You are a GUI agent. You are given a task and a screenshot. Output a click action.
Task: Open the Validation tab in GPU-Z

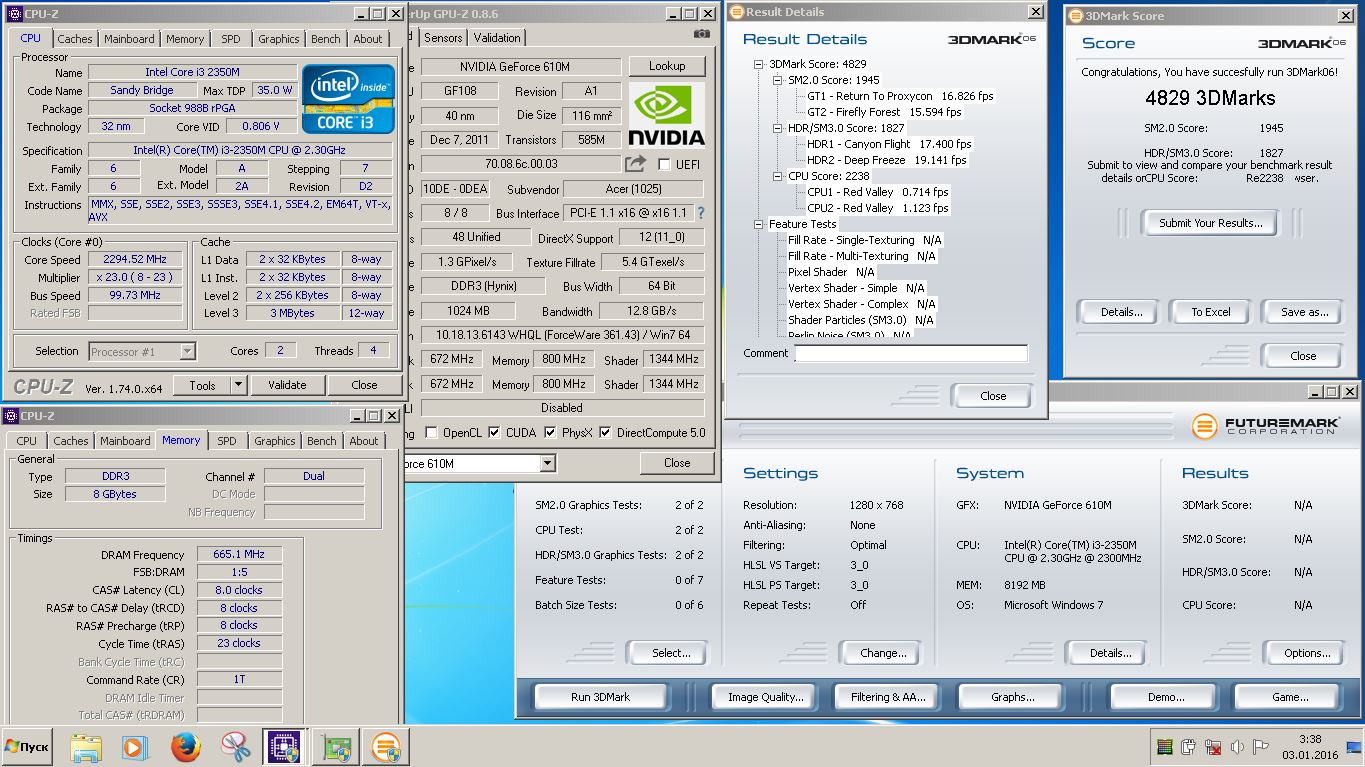coord(497,38)
